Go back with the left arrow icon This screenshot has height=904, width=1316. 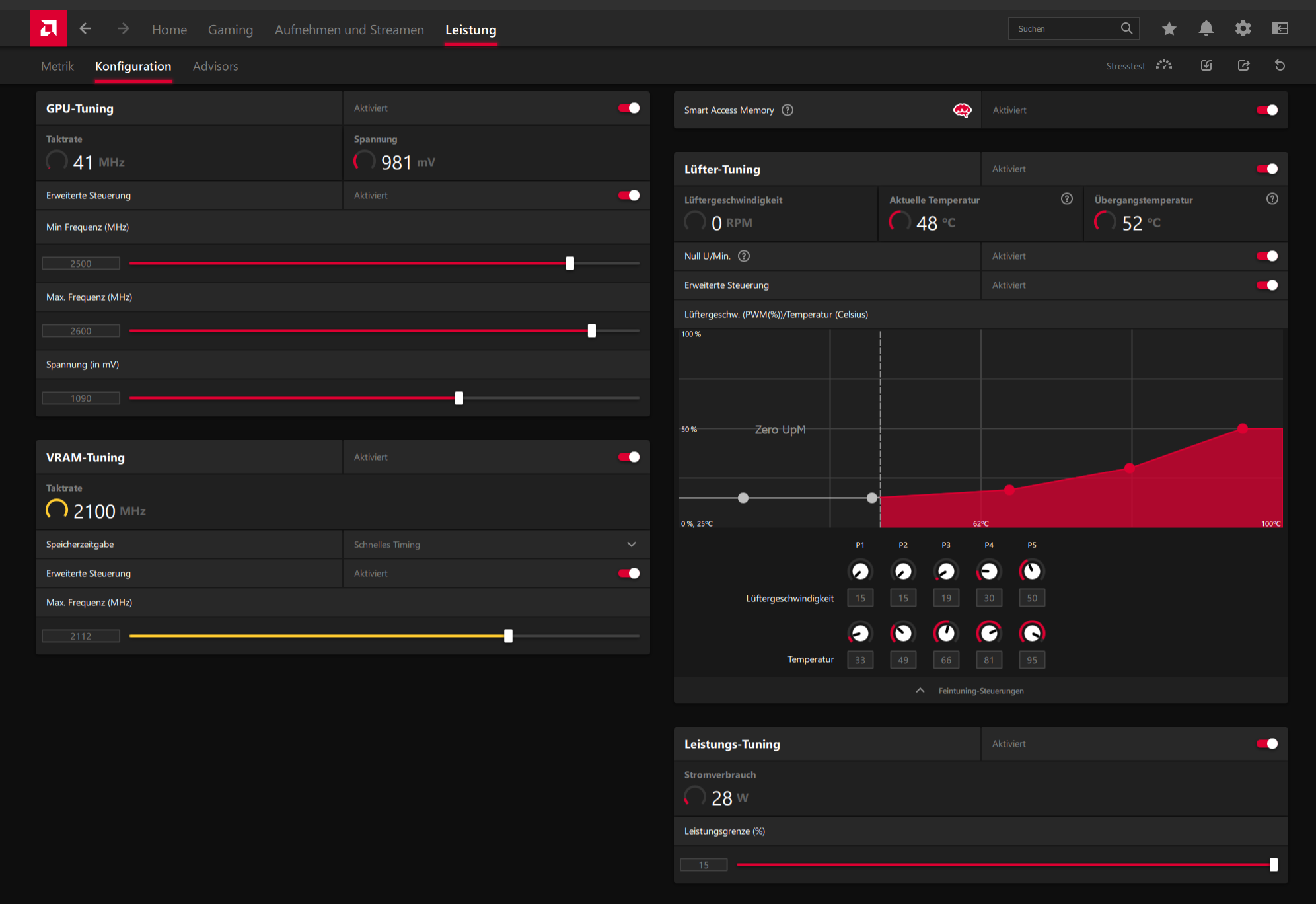[85, 28]
